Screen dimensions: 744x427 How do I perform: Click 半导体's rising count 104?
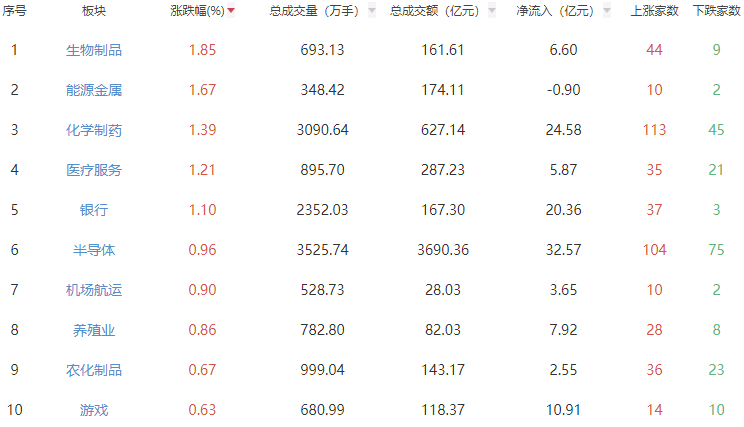click(654, 250)
